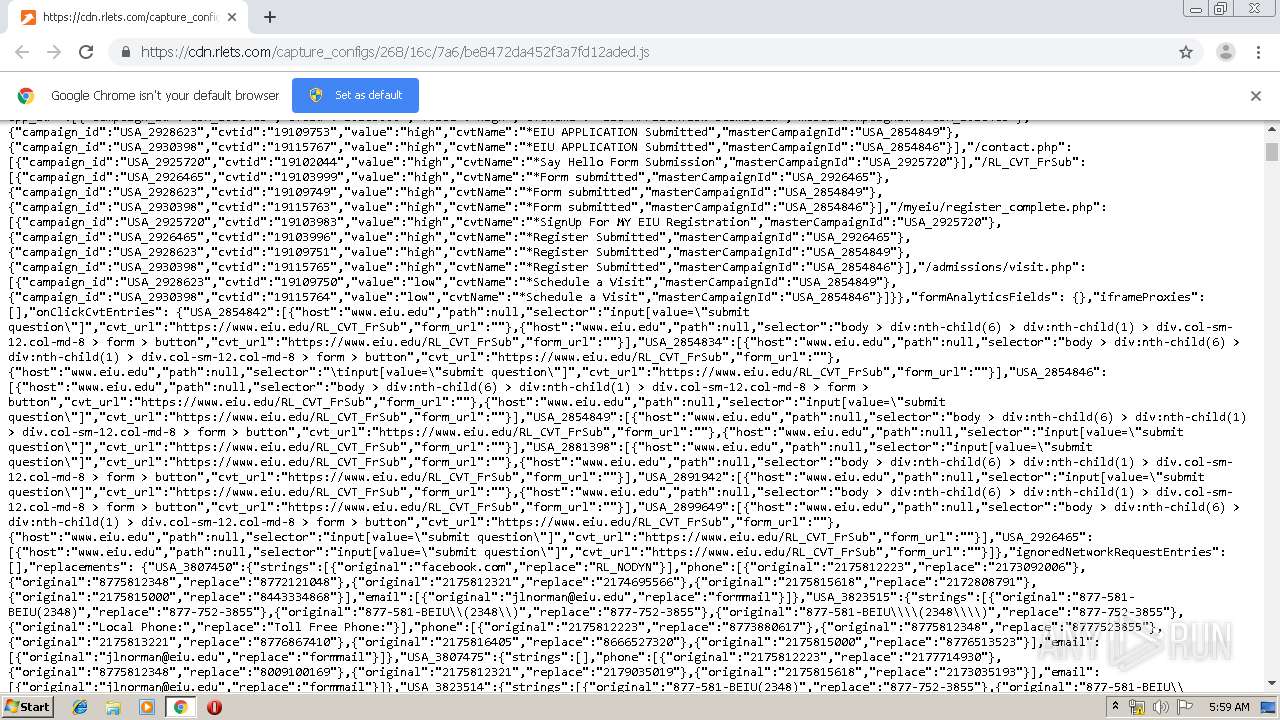Image resolution: width=1280 pixels, height=720 pixels.
Task: Reload the current page
Action: pos(86,52)
